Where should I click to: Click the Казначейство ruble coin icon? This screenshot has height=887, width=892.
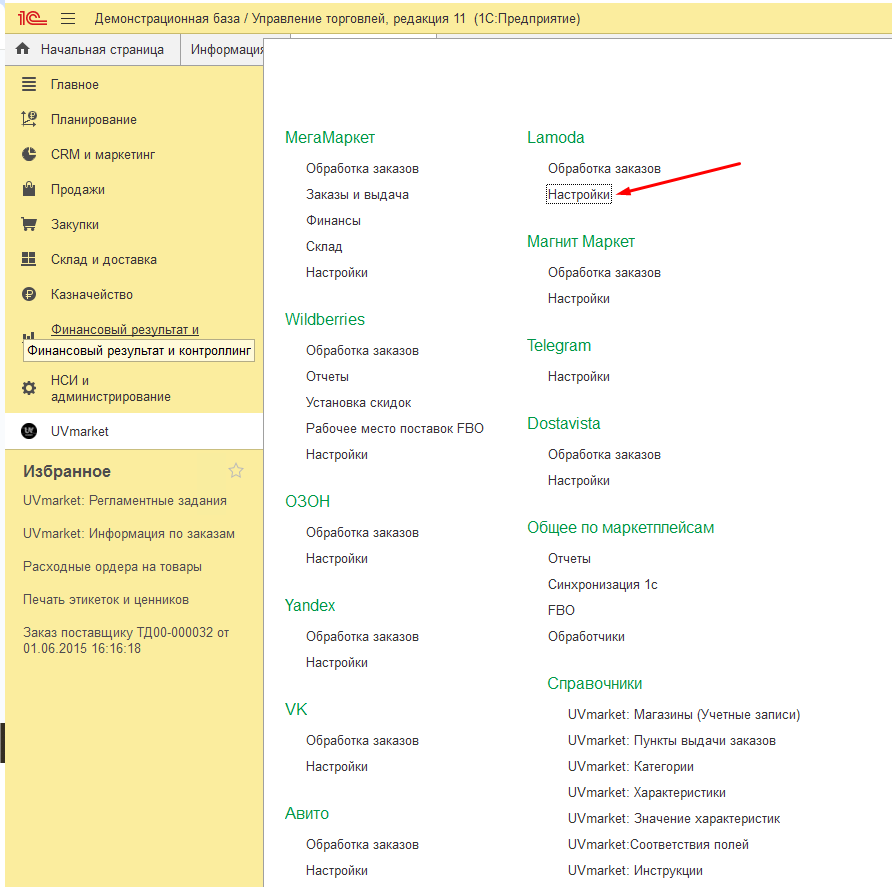coord(29,294)
